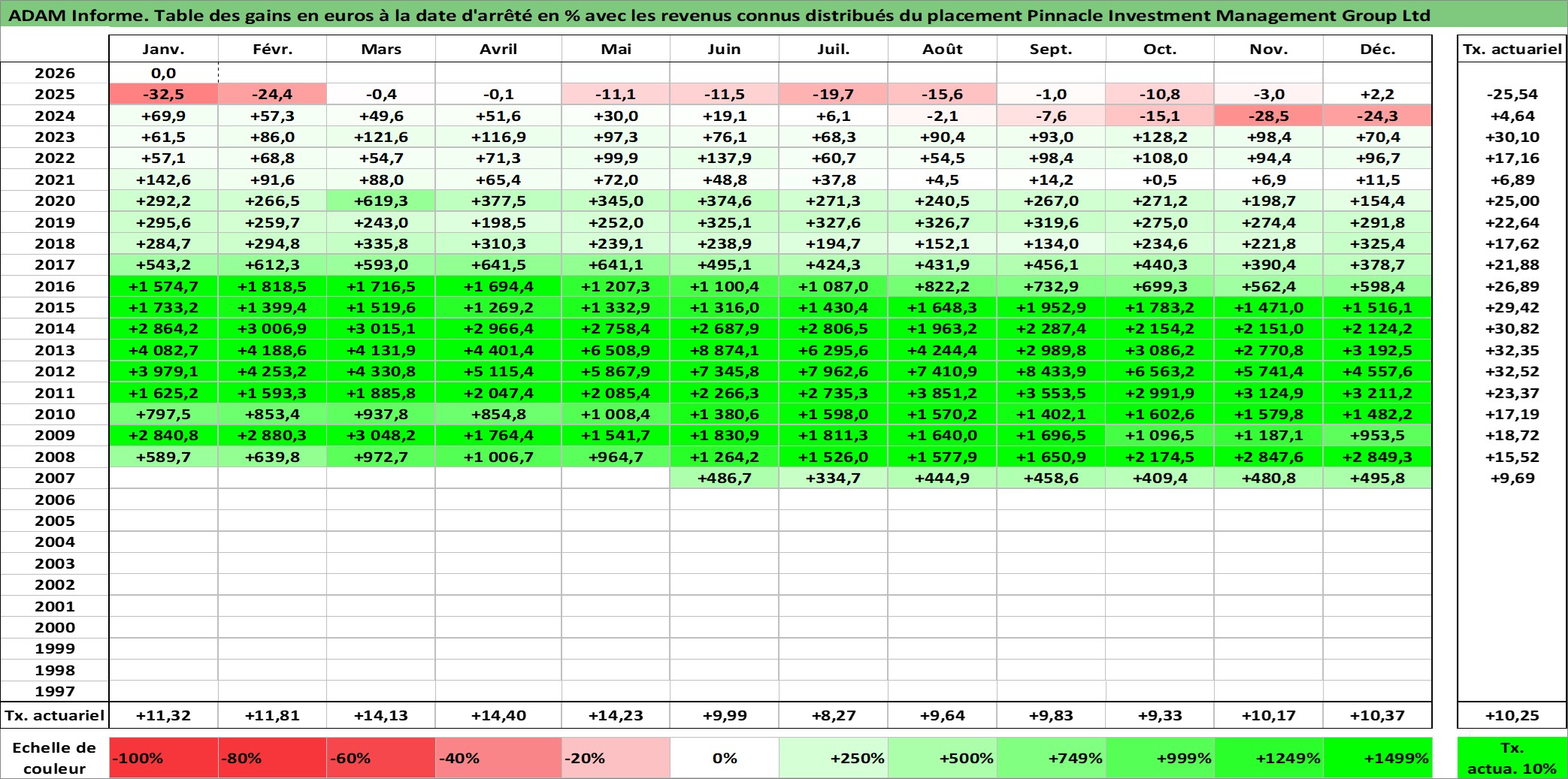The width and height of the screenshot is (1568, 779).
Task: Select the 2026 row label
Action: pyautogui.click(x=55, y=73)
